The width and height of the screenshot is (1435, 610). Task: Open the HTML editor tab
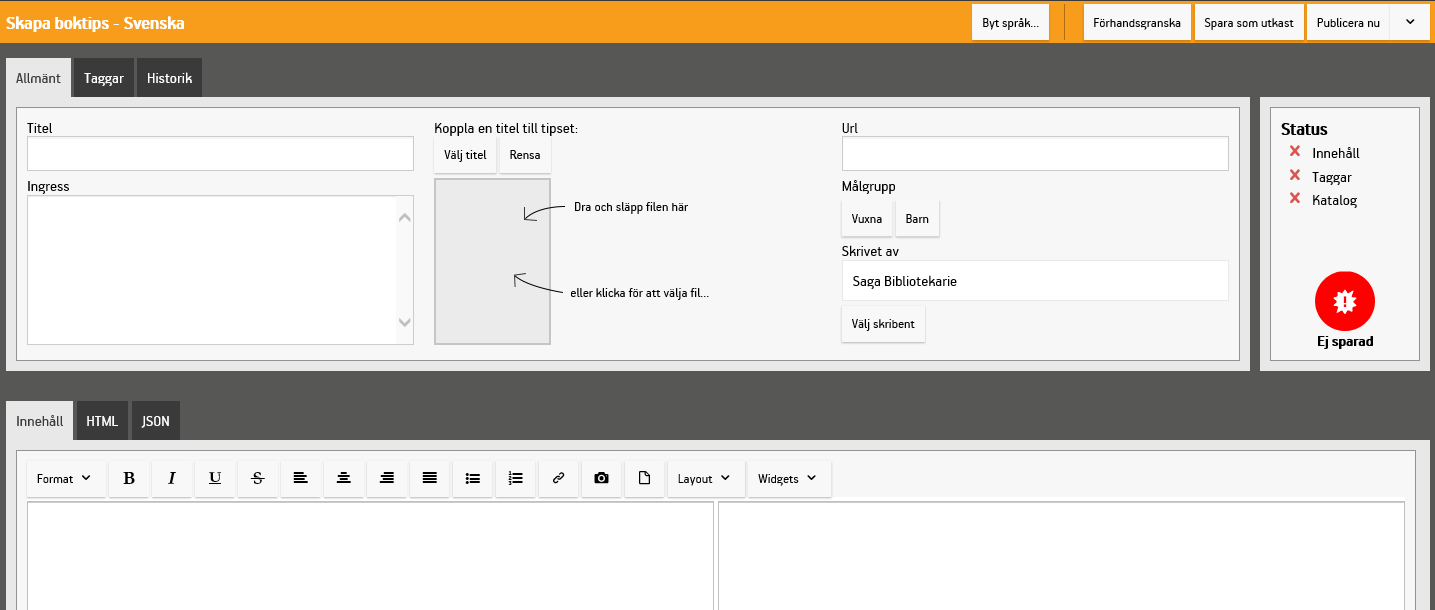[102, 421]
